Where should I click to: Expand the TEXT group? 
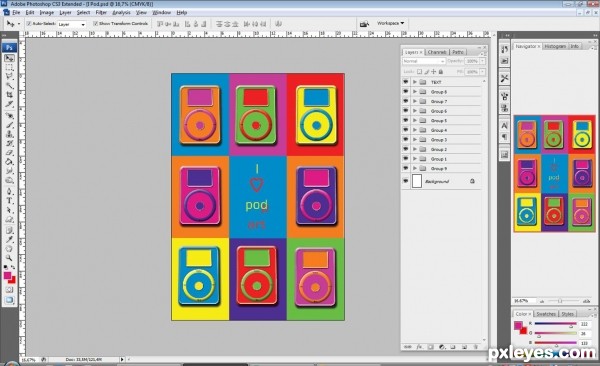tap(415, 82)
